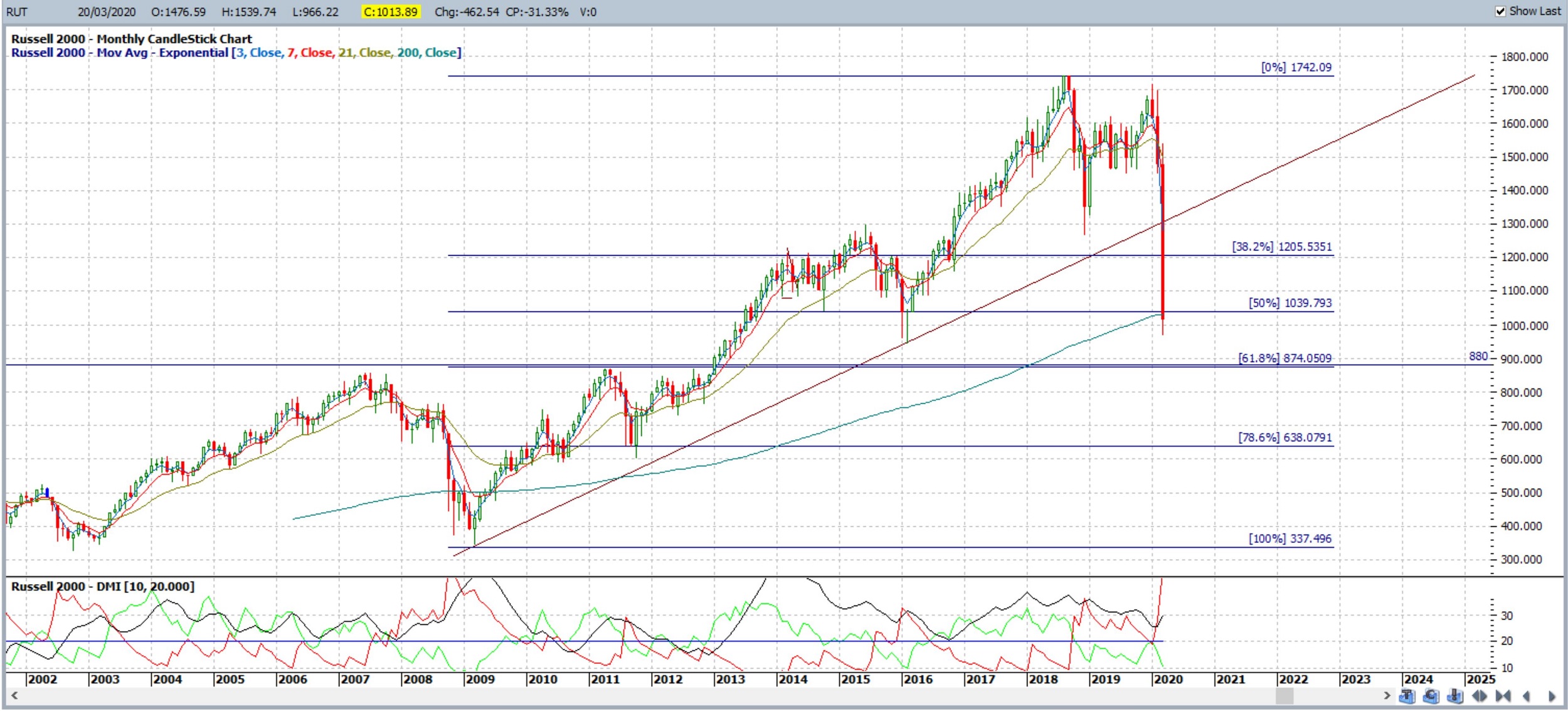The image size is (1568, 711).
Task: Click the date 20/03/2020 in header
Action: coord(107,12)
